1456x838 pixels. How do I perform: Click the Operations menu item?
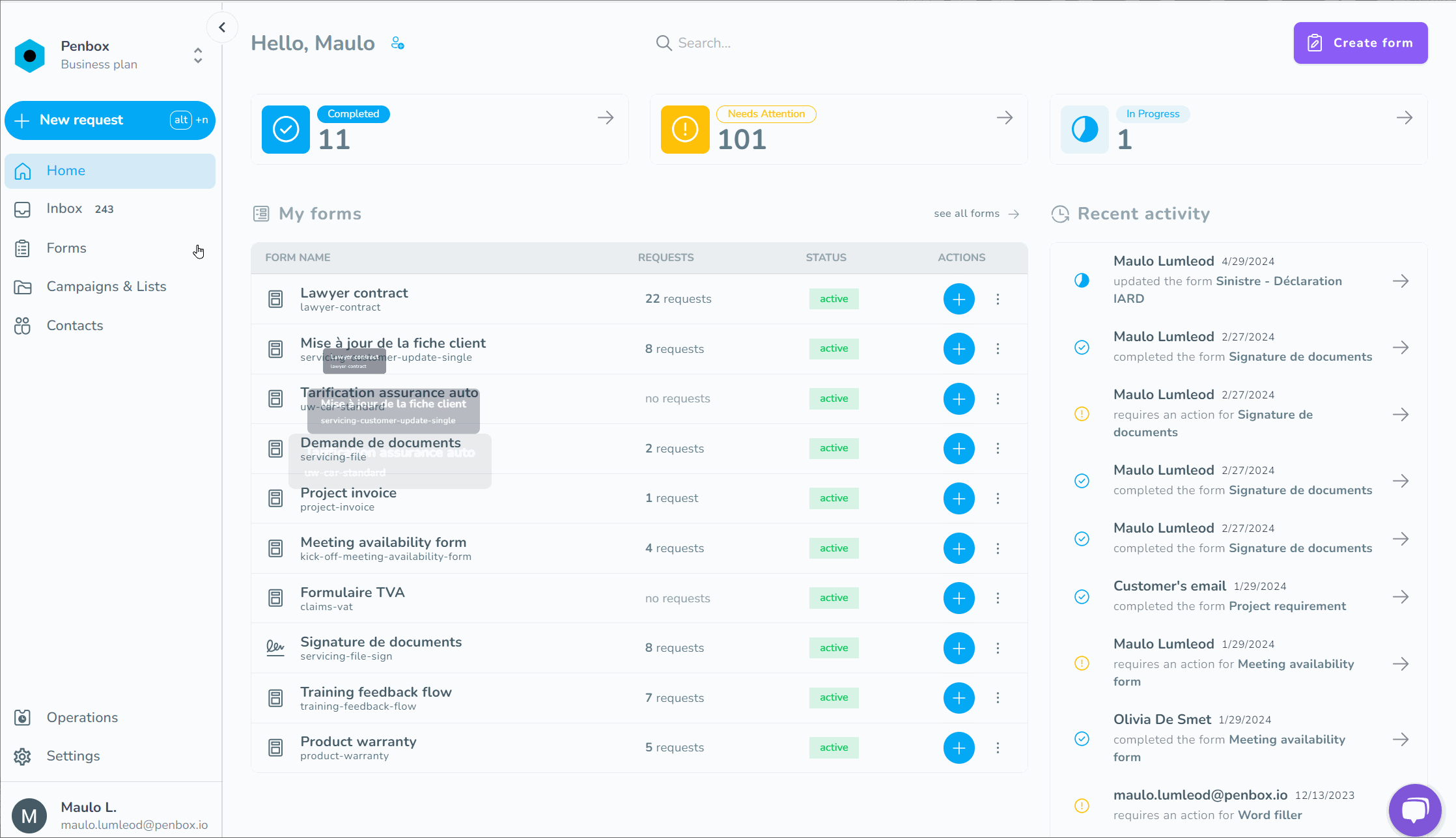(82, 717)
